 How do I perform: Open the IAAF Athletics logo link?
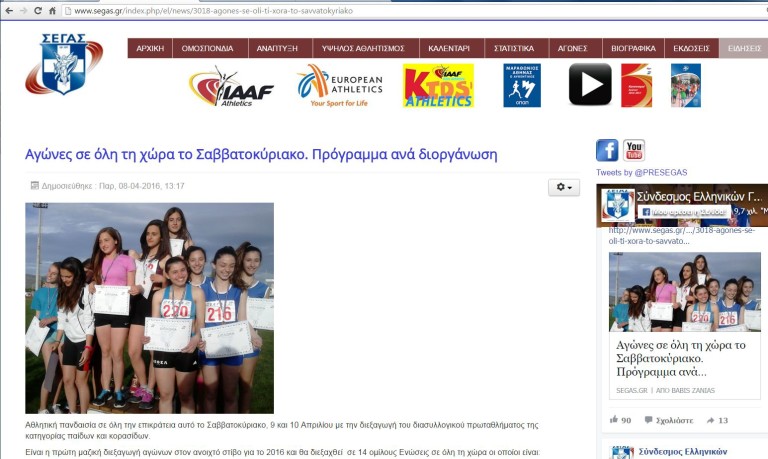pyautogui.click(x=231, y=87)
